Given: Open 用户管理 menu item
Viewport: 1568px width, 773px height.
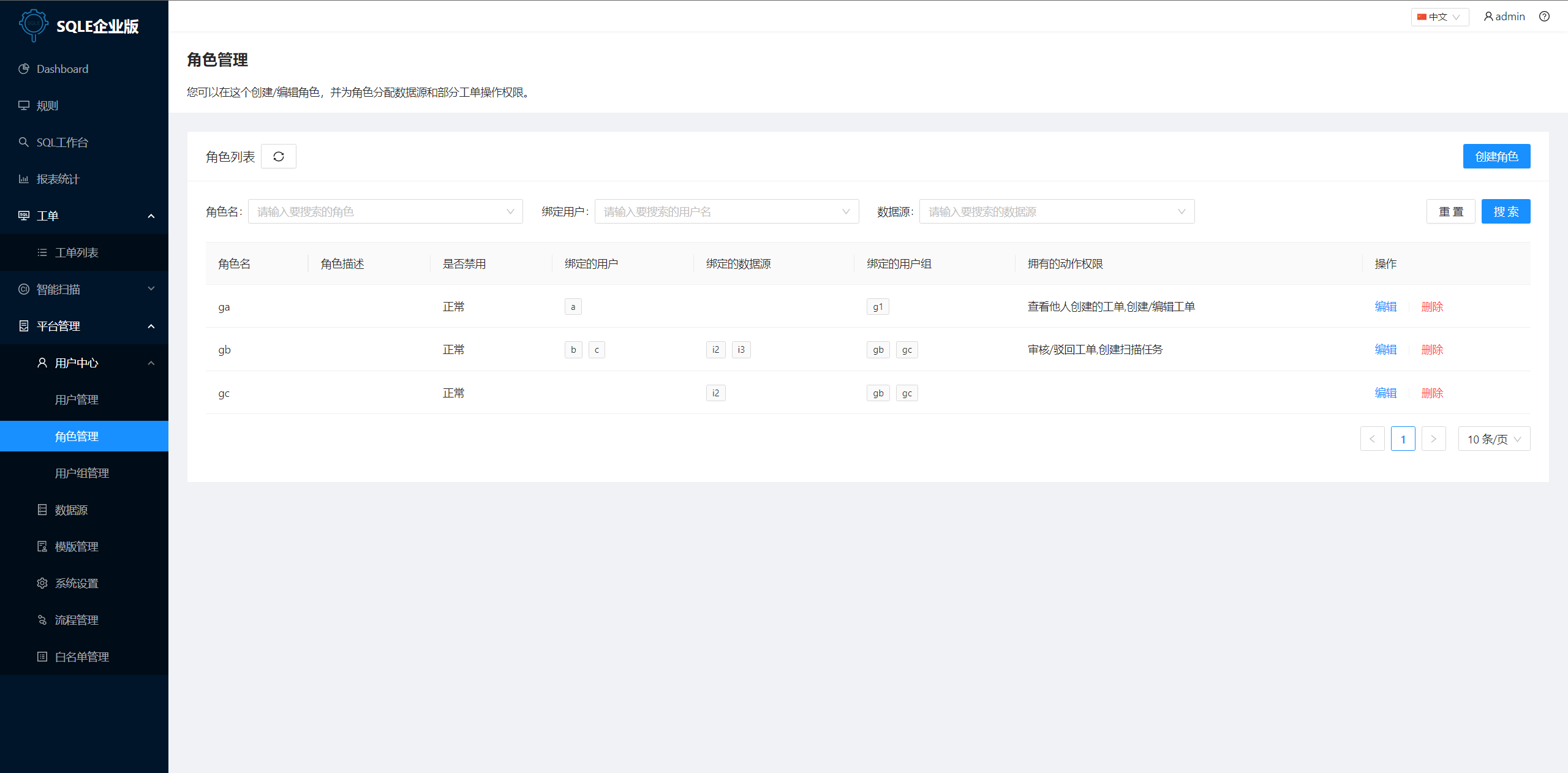Looking at the screenshot, I should click(x=84, y=399).
